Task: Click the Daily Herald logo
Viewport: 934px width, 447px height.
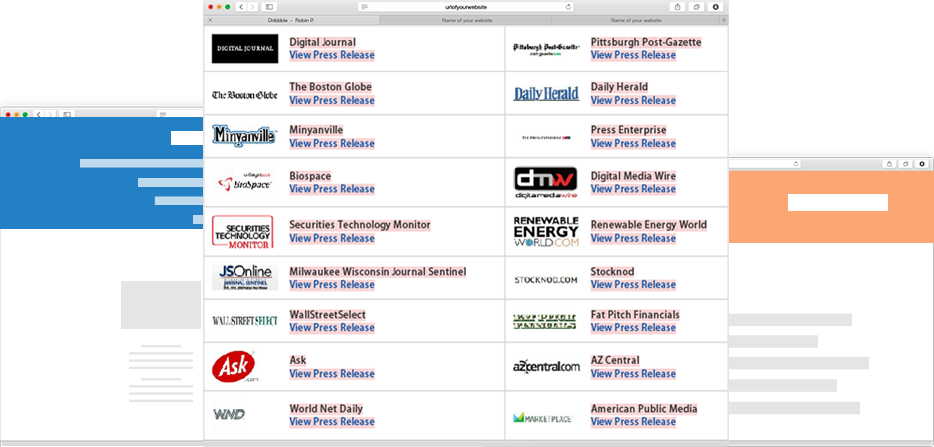Action: (x=546, y=94)
